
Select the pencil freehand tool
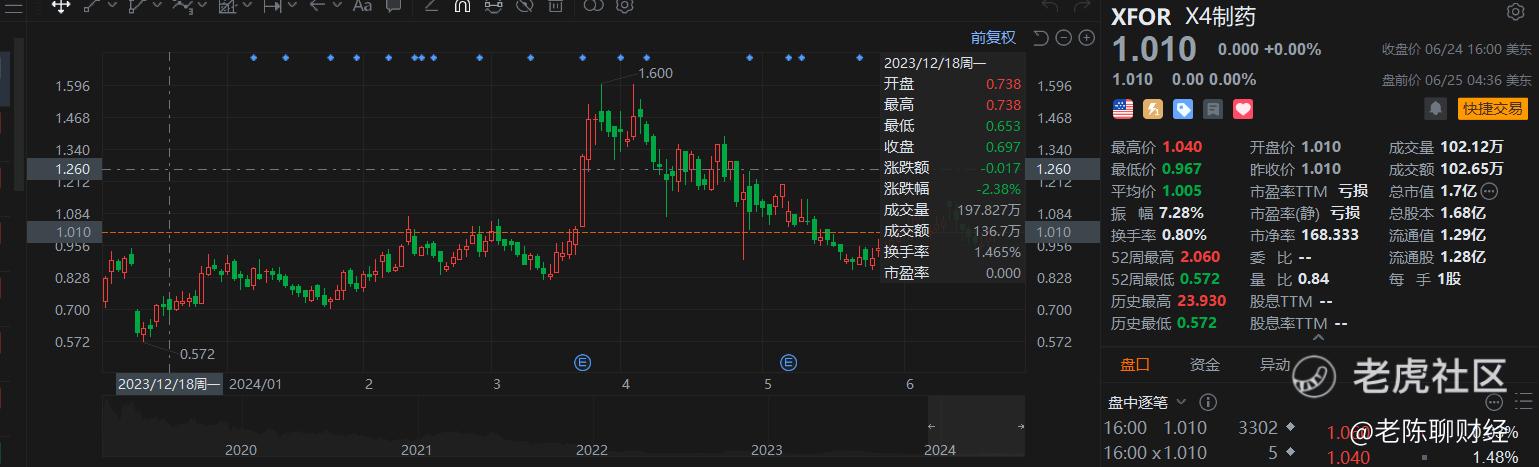tap(431, 6)
